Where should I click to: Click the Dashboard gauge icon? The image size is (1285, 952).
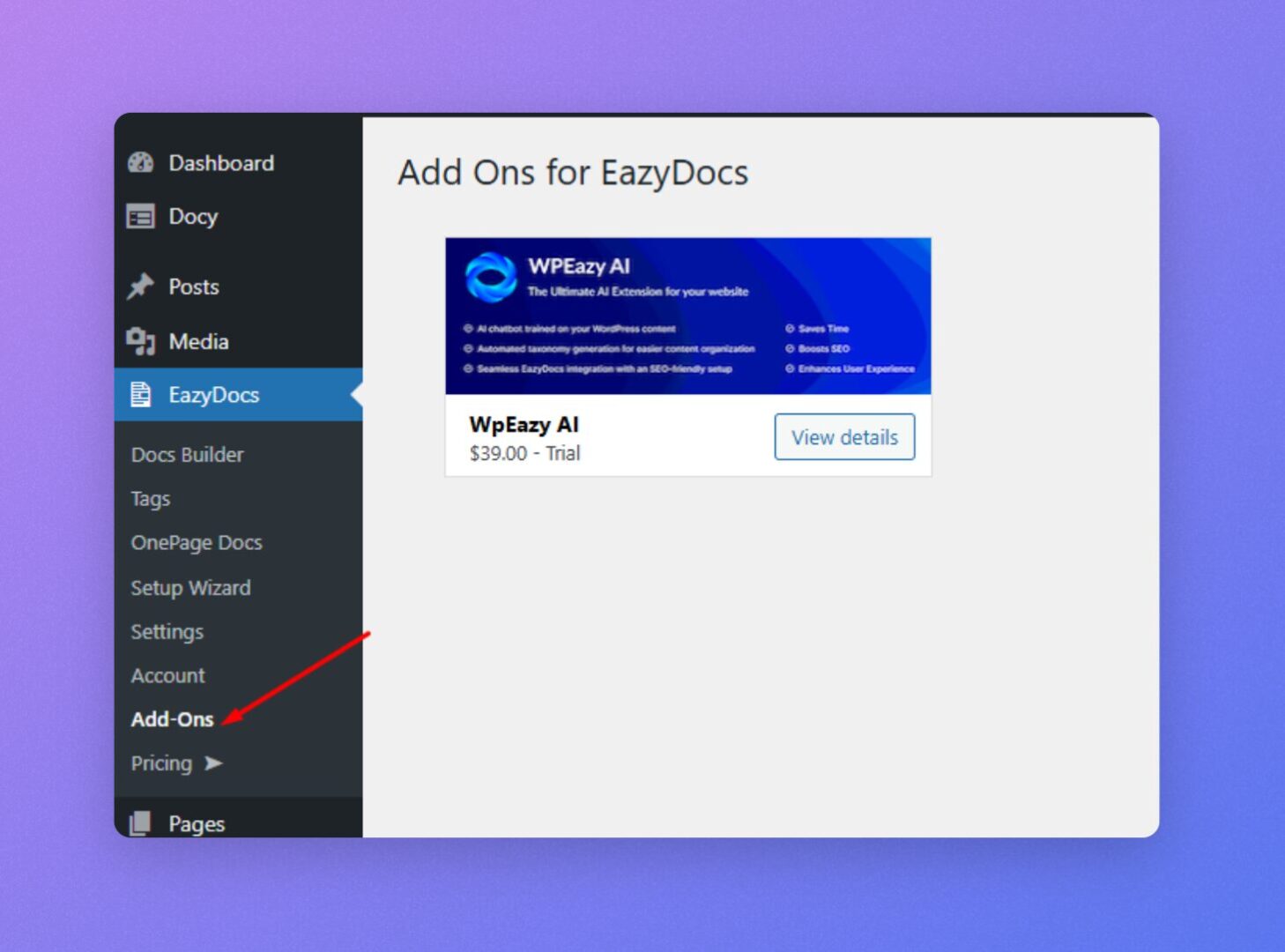pos(141,163)
